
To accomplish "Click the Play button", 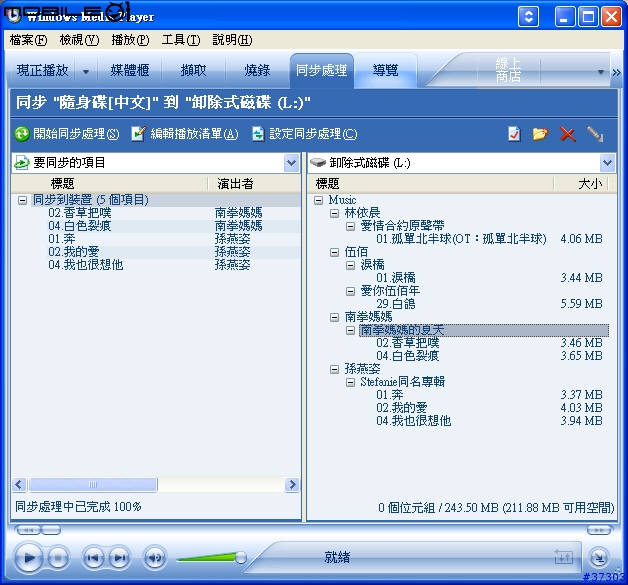I will (28, 557).
